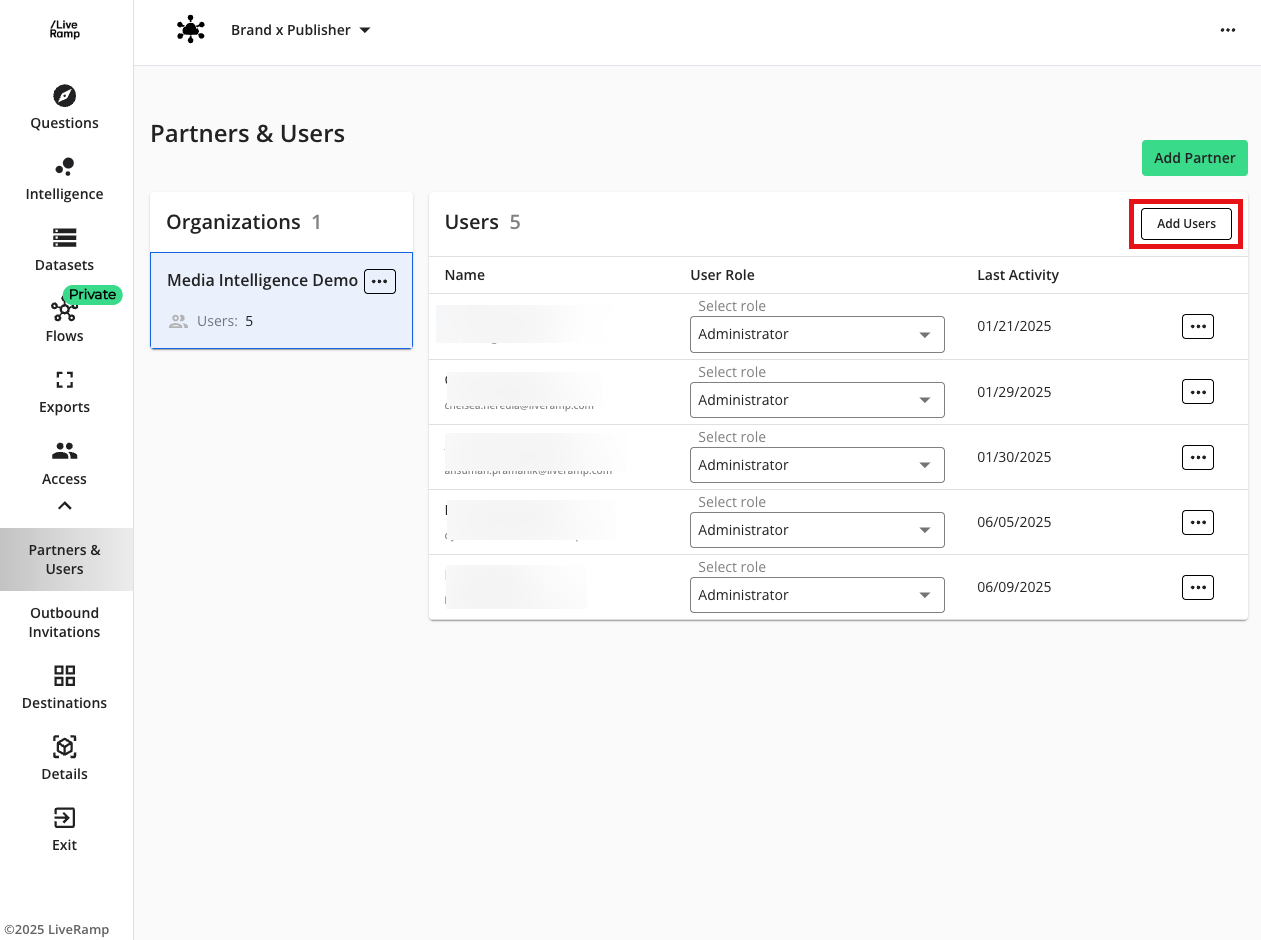Open the Flows icon in sidebar

coord(63,310)
